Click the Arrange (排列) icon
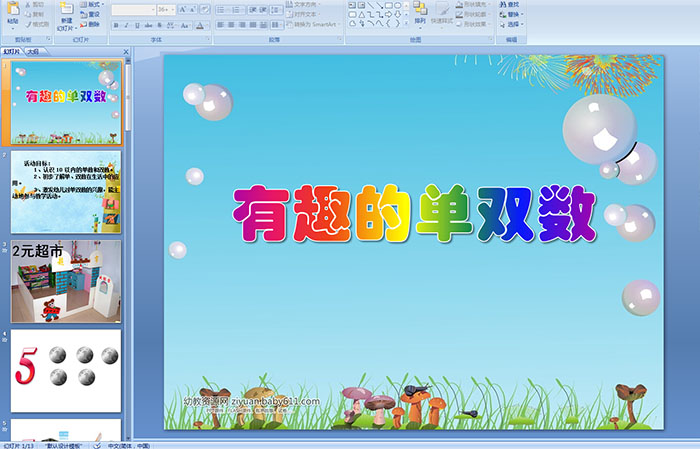This screenshot has height=449, width=700. click(420, 12)
